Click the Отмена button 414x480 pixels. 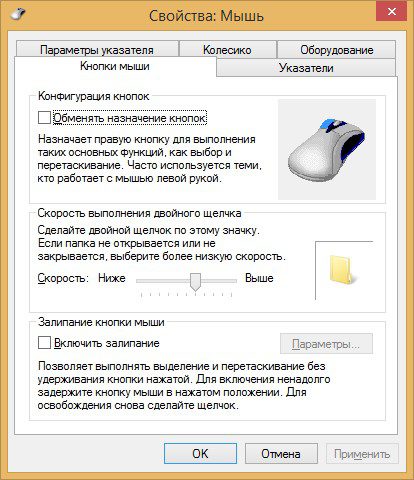281,453
